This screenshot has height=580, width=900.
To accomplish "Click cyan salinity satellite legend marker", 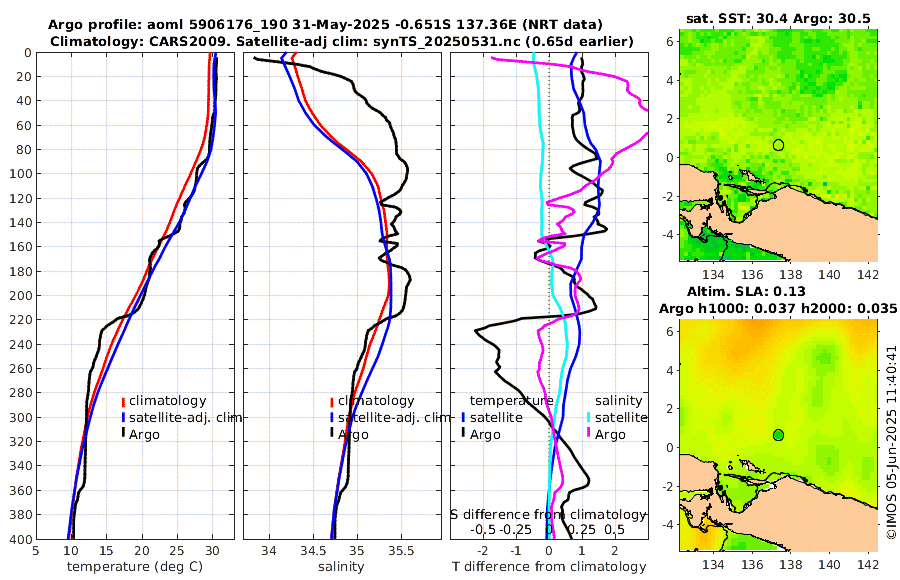I will [x=589, y=417].
